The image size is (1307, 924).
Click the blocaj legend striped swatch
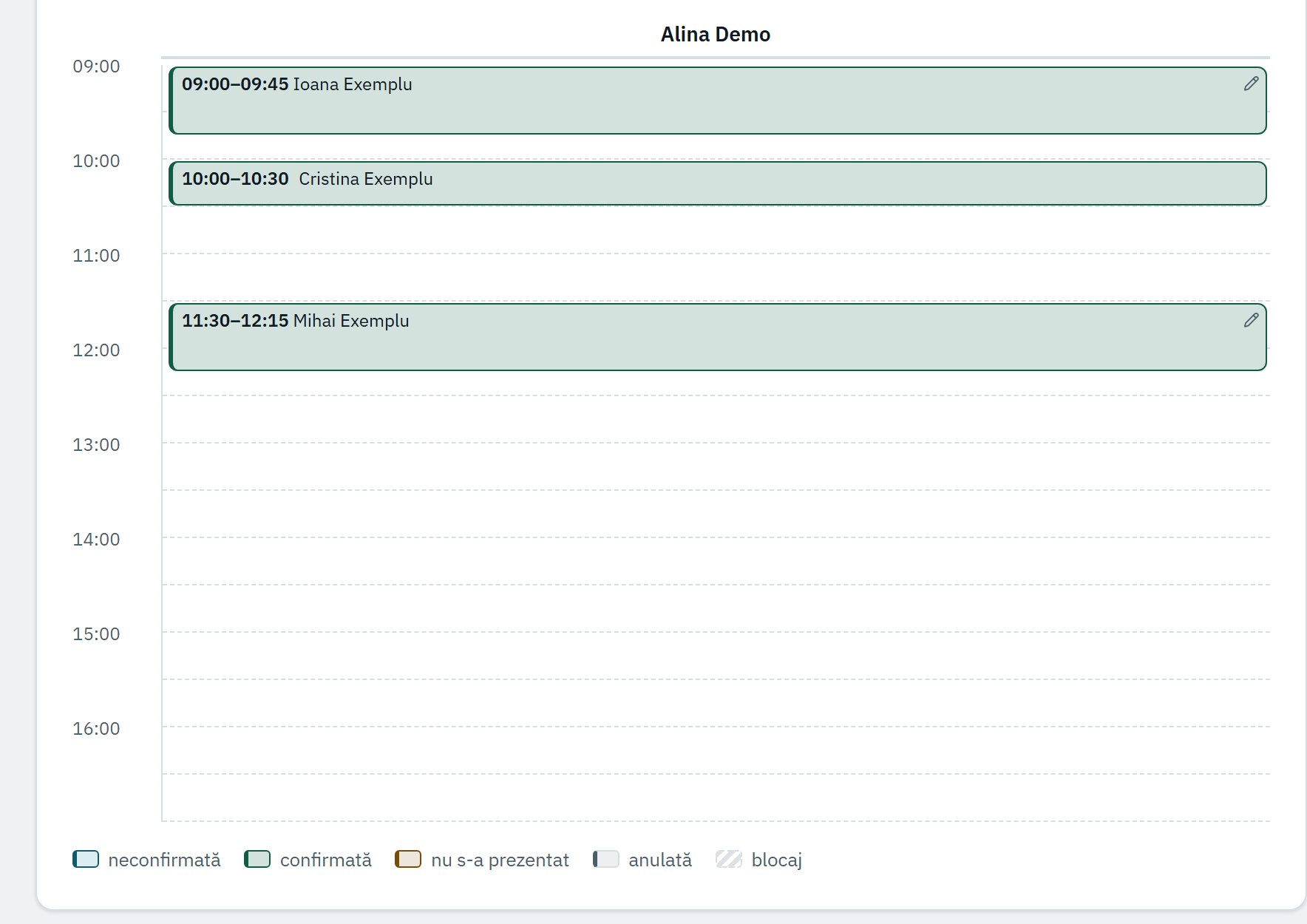coord(729,859)
